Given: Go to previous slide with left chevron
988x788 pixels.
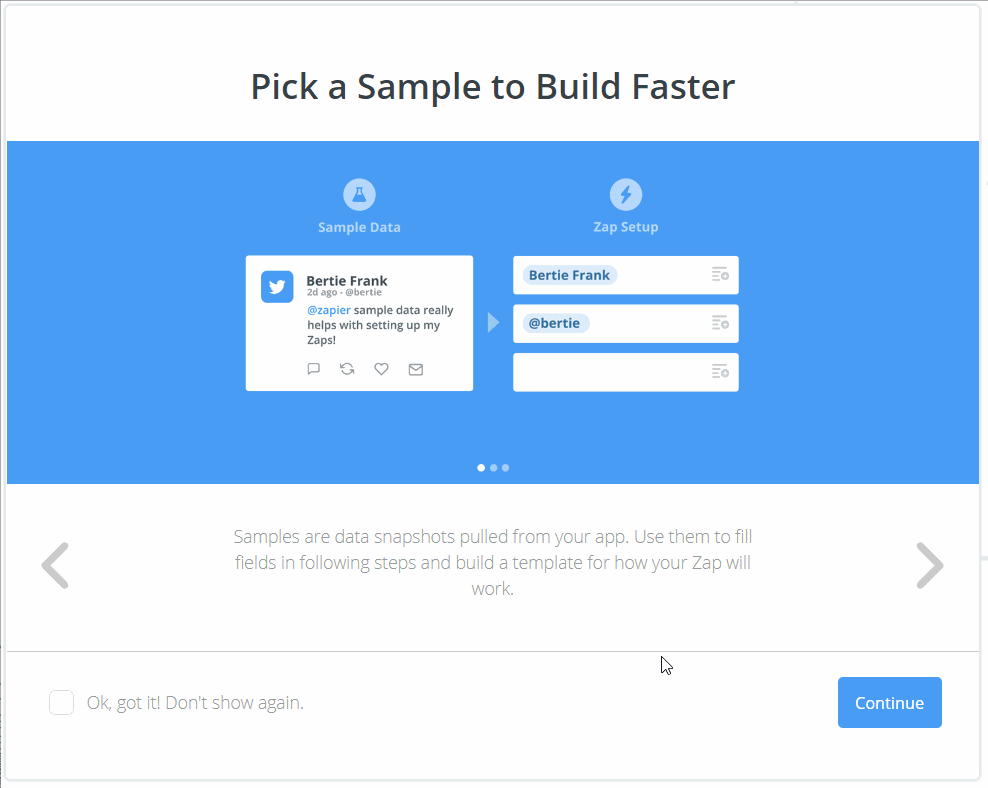Looking at the screenshot, I should pos(55,565).
